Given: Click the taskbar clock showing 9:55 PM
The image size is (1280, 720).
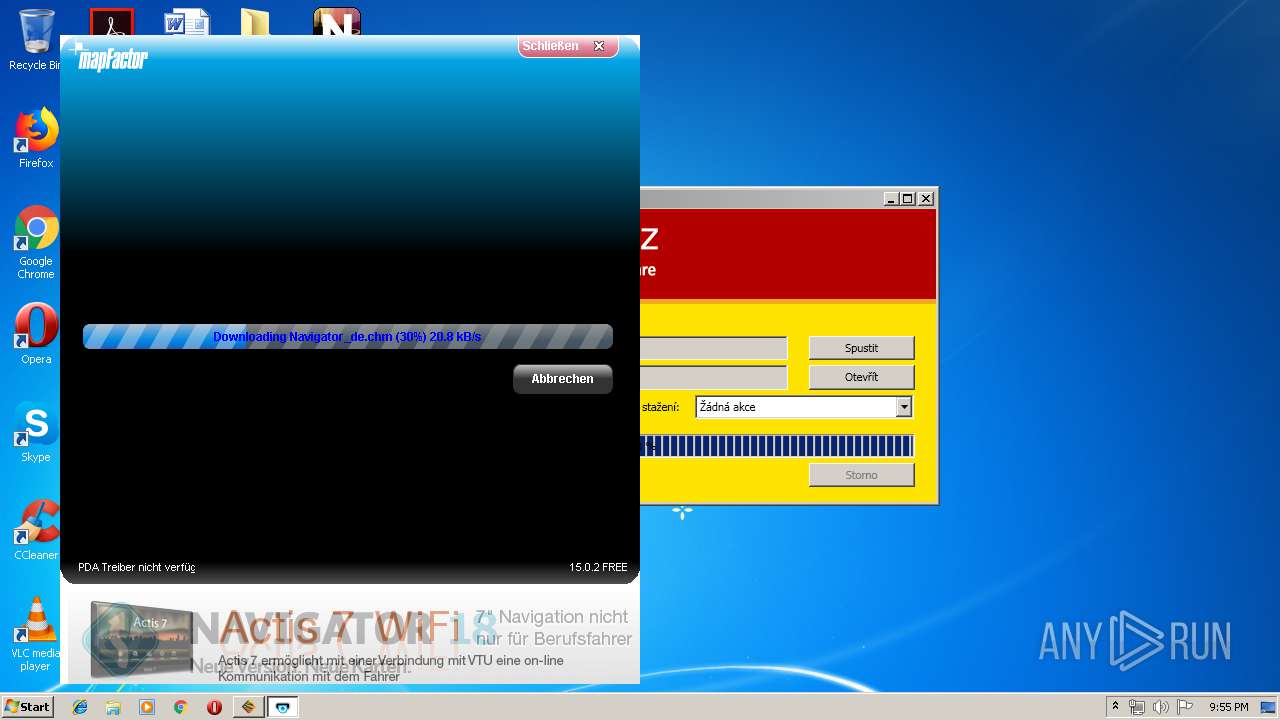Looking at the screenshot, I should [x=1229, y=707].
